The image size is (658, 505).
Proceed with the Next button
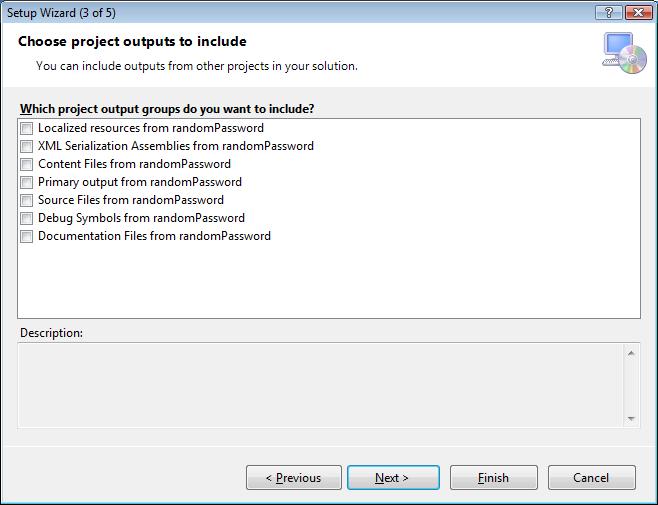392,478
